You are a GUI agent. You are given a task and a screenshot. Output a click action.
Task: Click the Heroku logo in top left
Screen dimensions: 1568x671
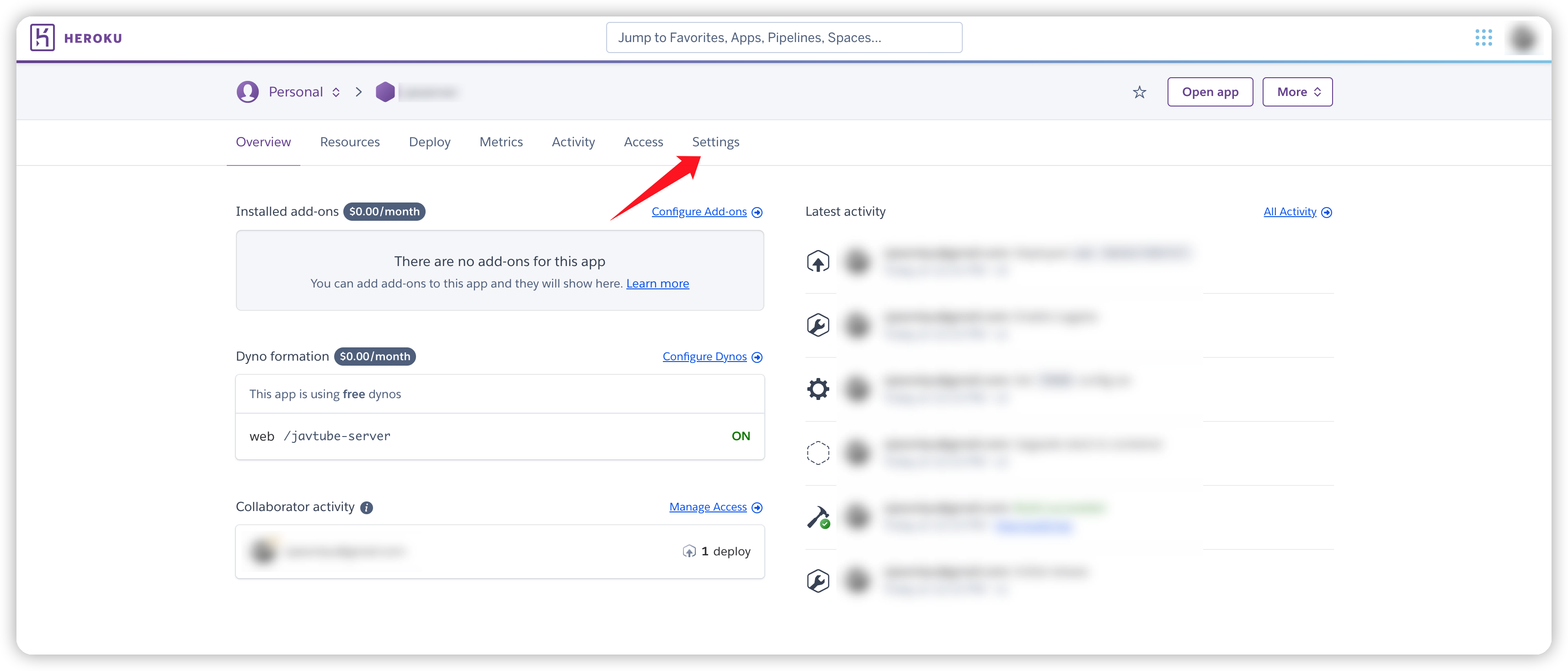[x=43, y=37]
